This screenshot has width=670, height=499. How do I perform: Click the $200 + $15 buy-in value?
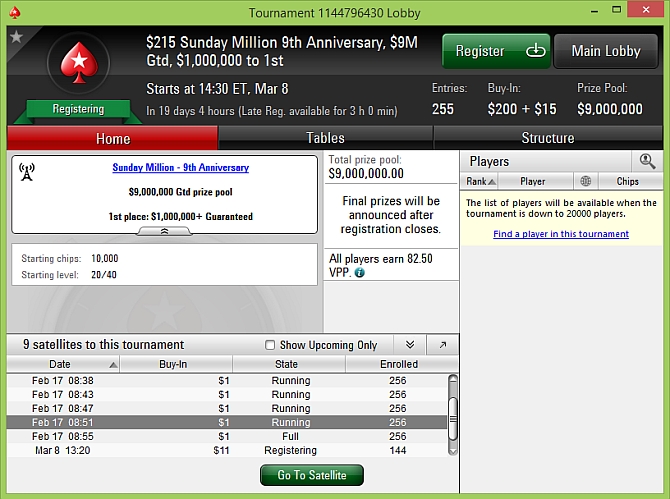coord(522,109)
